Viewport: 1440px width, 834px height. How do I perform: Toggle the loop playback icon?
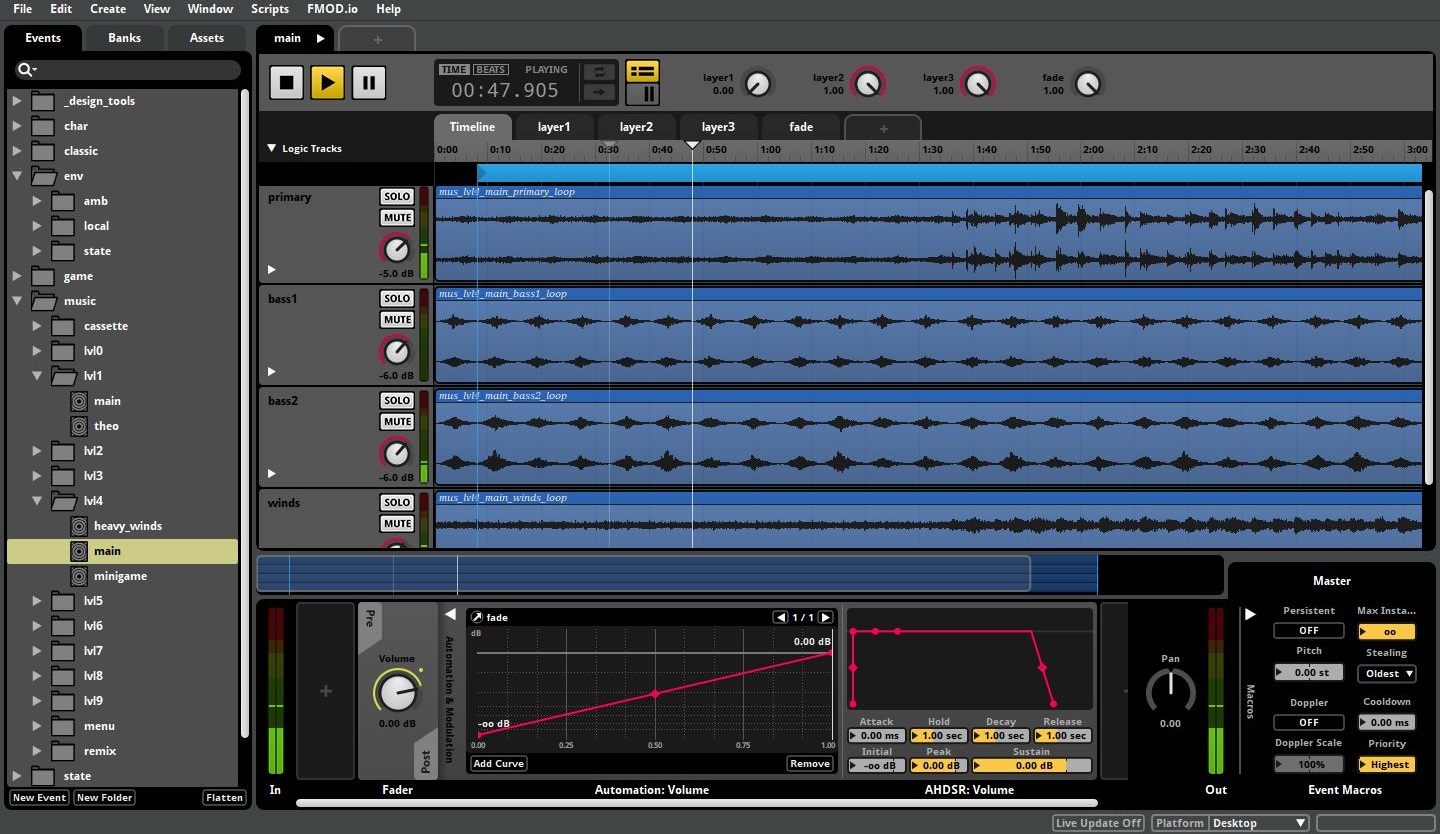tap(599, 72)
